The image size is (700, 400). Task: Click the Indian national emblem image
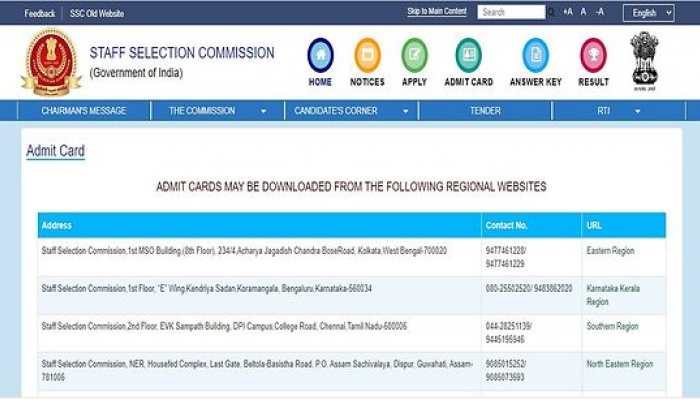(x=644, y=61)
